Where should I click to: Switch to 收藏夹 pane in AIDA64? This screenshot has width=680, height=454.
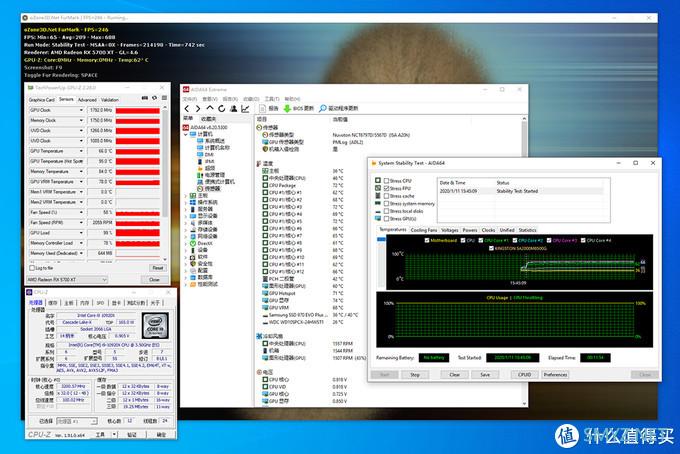[208, 119]
